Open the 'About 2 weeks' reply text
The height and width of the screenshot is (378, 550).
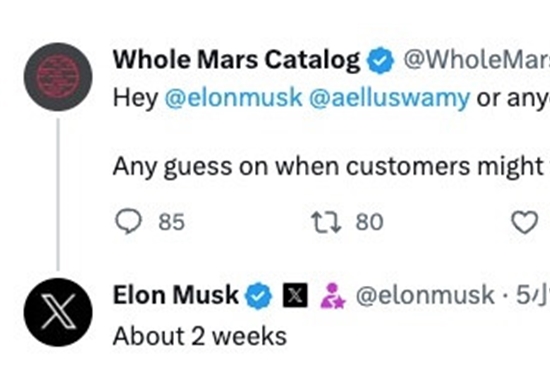pyautogui.click(x=200, y=336)
